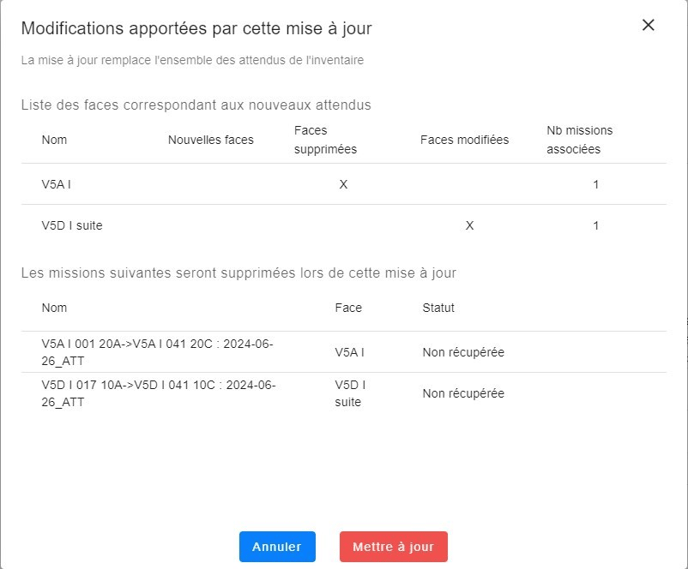
Task: Click the Nouvelles faces column header
Action: pos(211,140)
